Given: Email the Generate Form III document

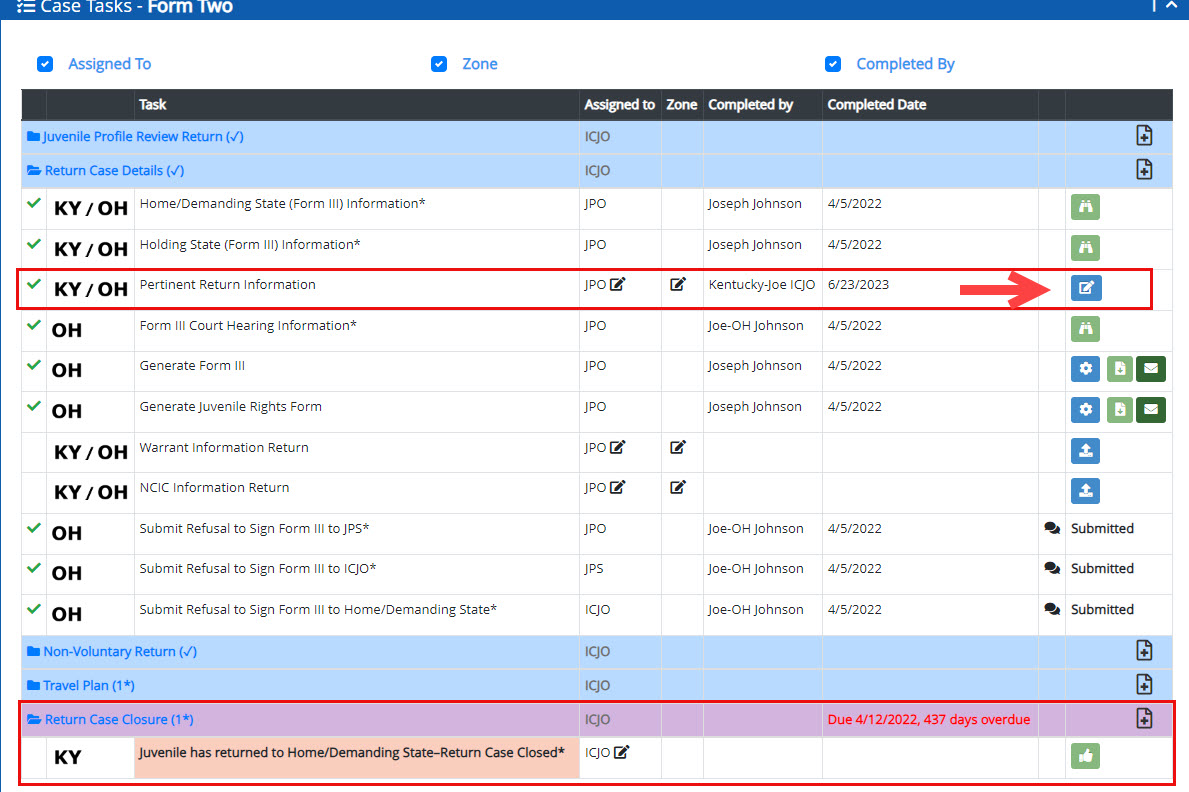Looking at the screenshot, I should (1150, 369).
